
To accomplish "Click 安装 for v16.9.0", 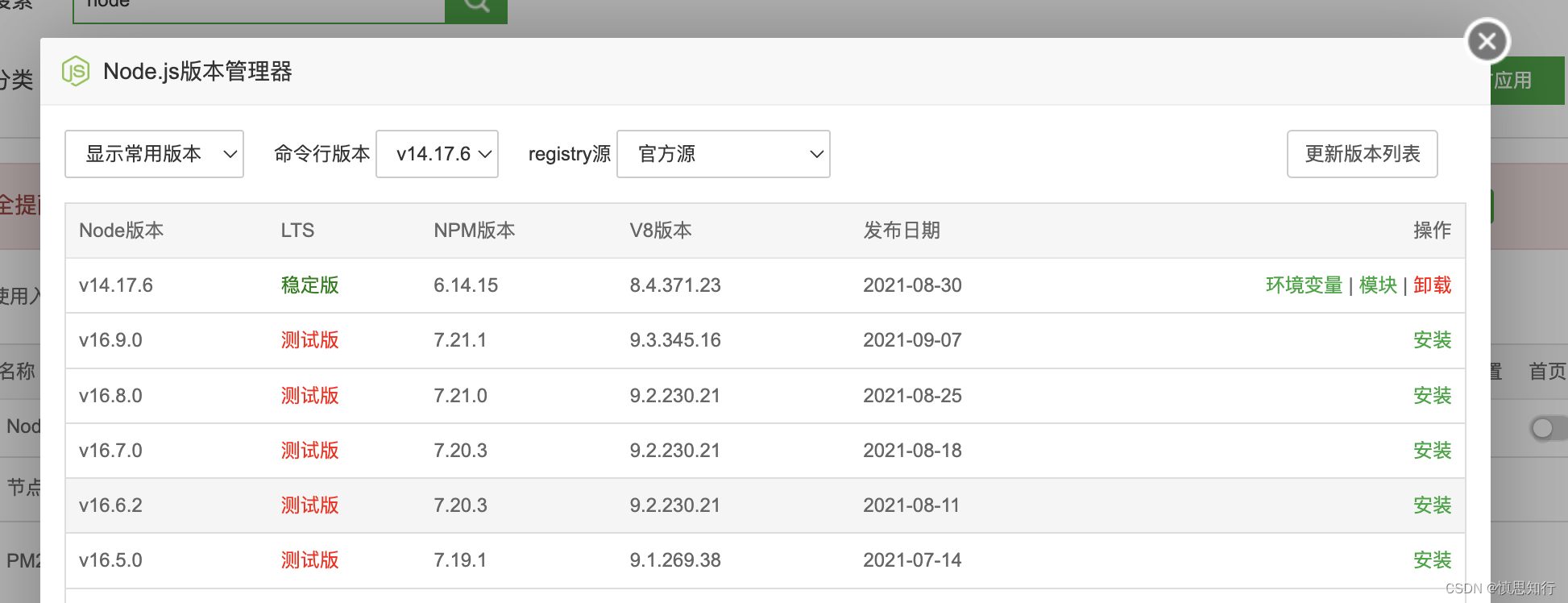I will pyautogui.click(x=1432, y=340).
